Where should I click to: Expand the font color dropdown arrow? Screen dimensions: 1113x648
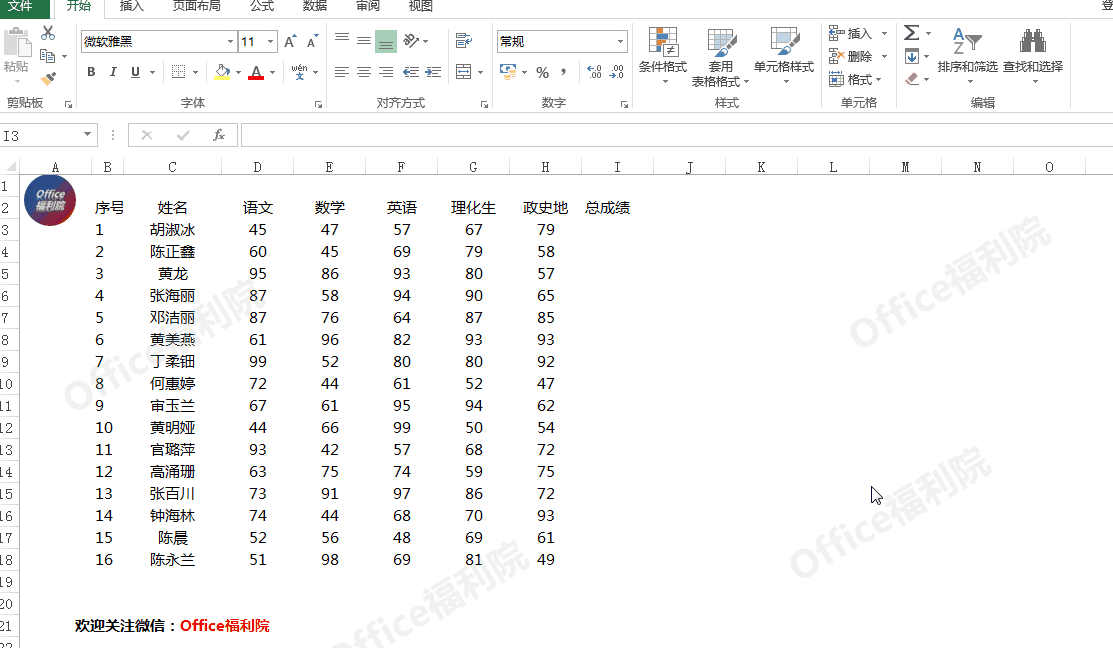pos(272,72)
